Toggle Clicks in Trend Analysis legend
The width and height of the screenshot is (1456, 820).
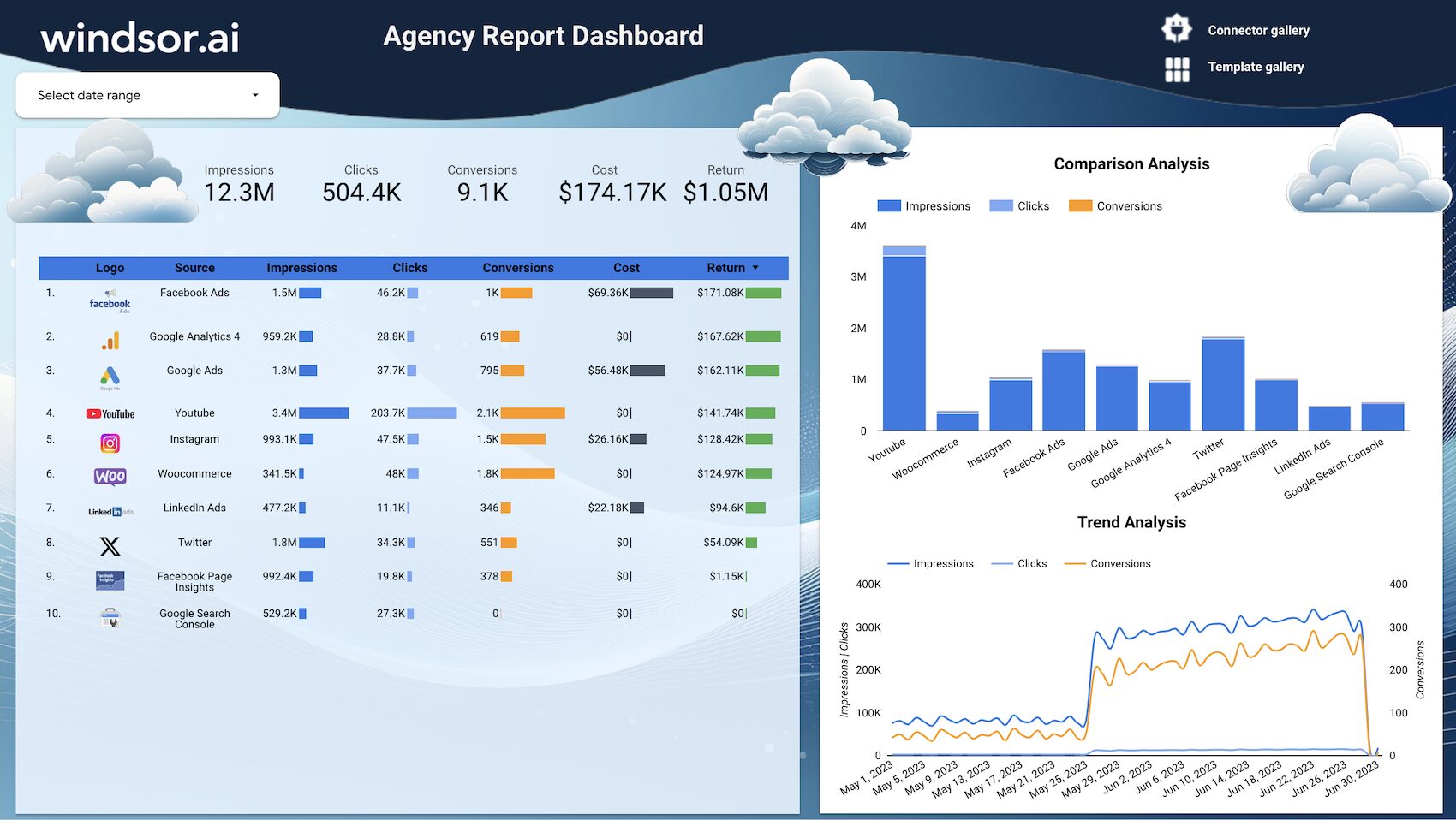click(1019, 563)
